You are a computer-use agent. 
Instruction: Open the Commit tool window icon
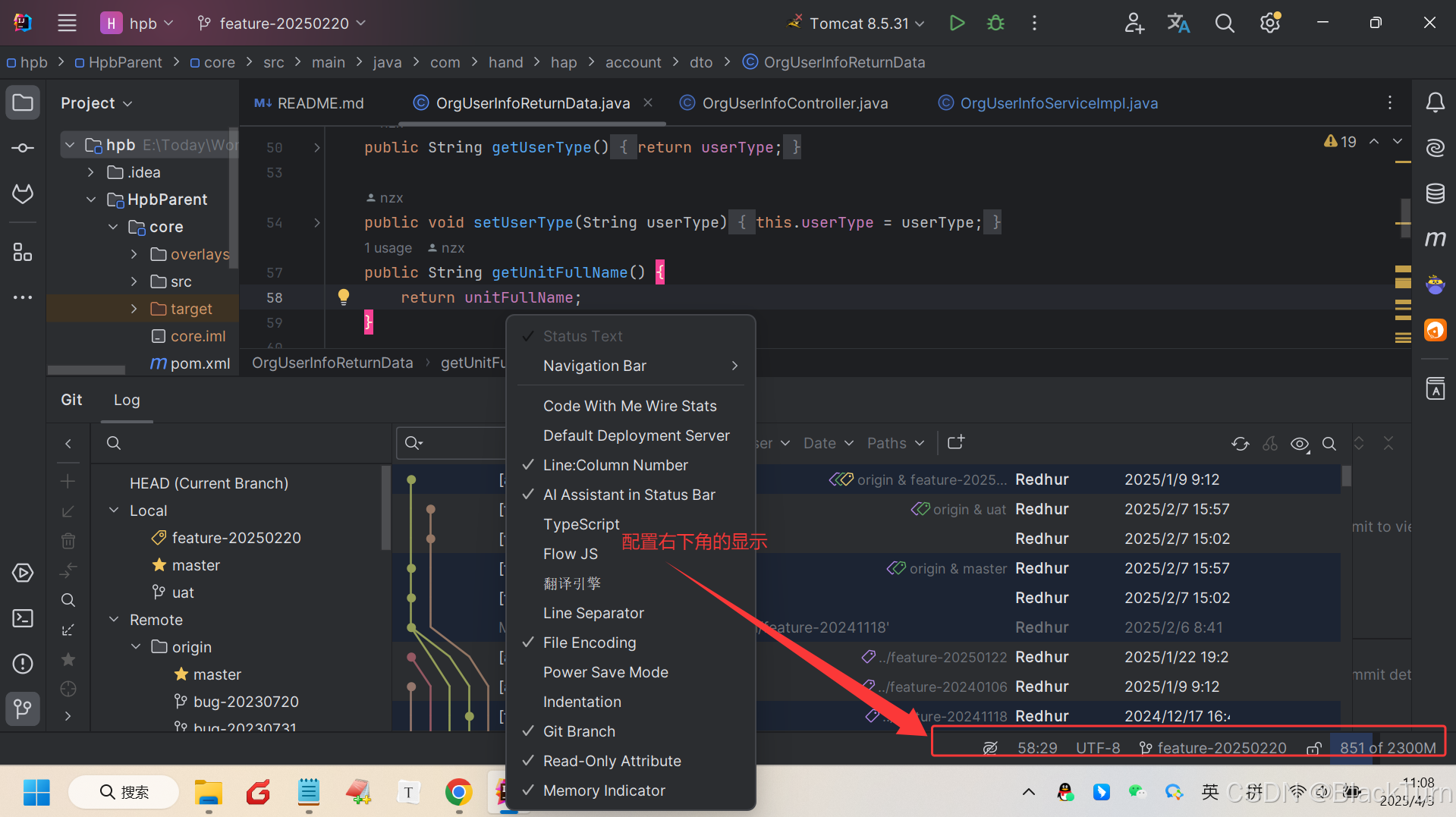coord(23,148)
